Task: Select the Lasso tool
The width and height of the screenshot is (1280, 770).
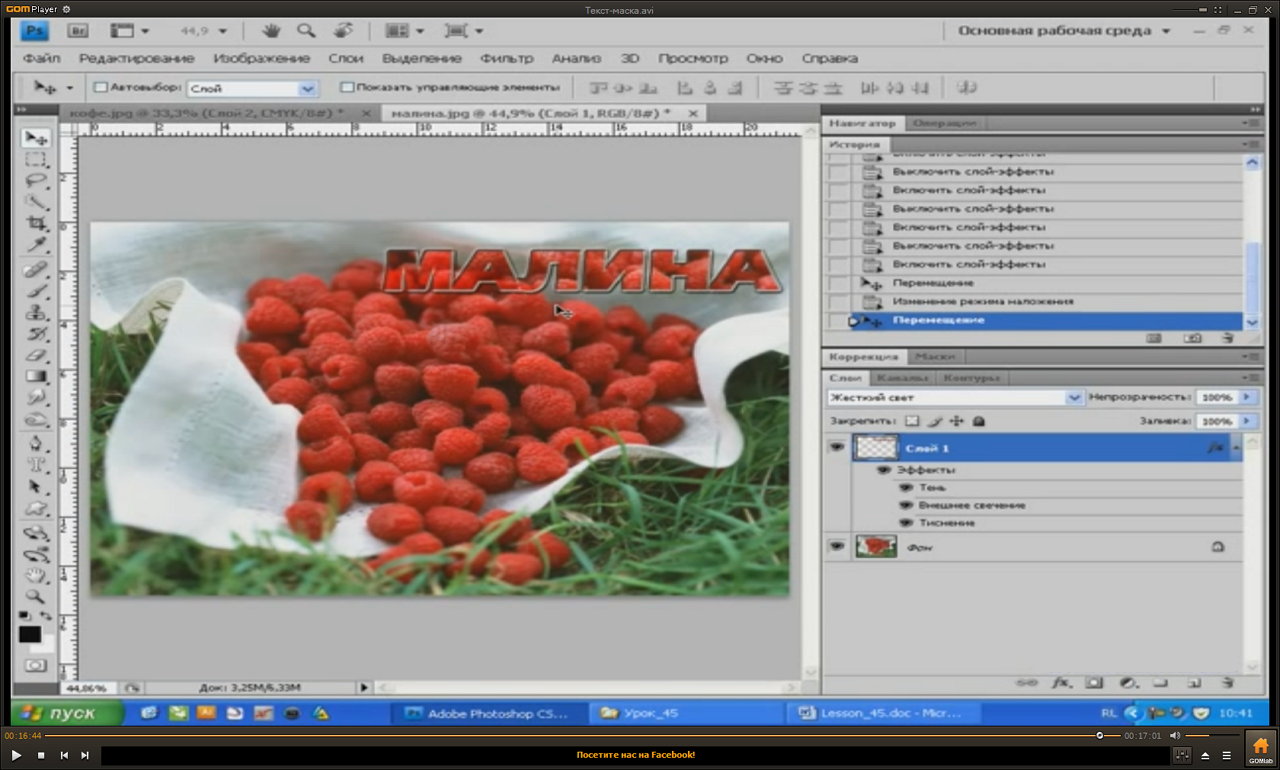Action: coord(36,181)
